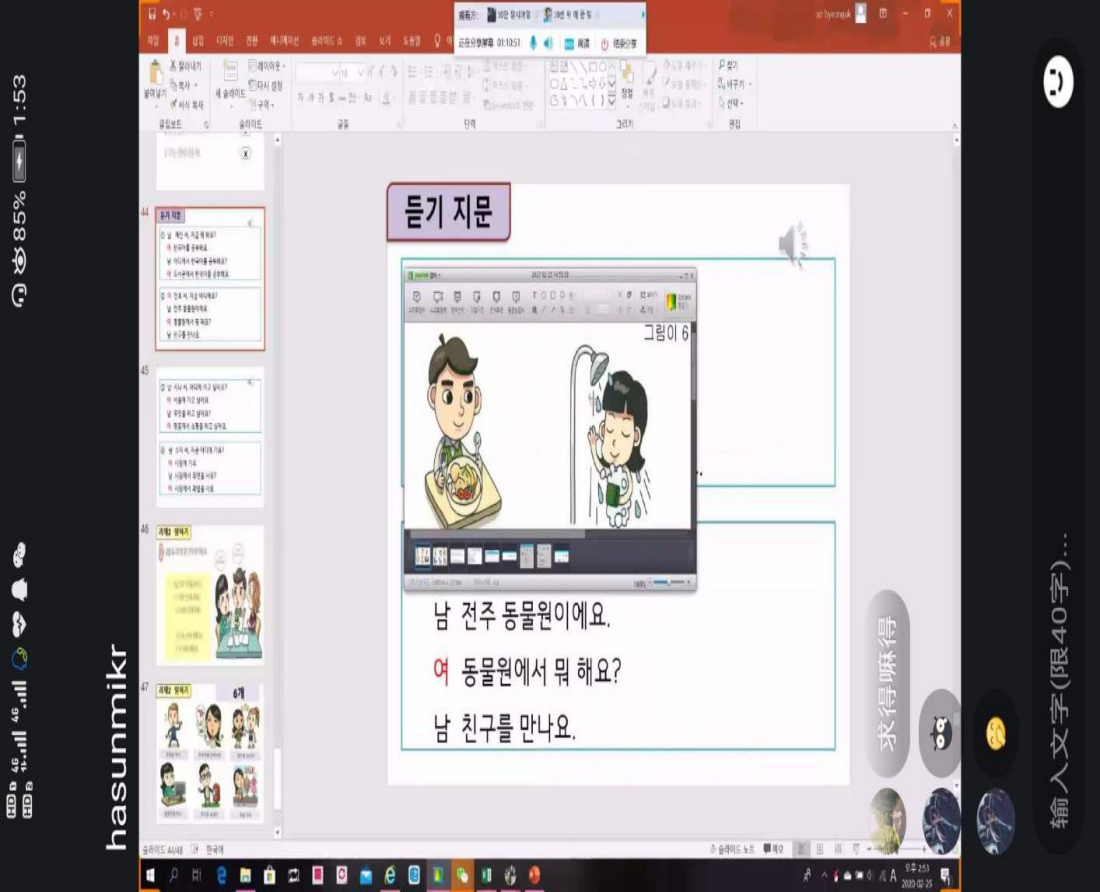
Task: Expand the Find options under the Editing group
Action: [x=734, y=66]
